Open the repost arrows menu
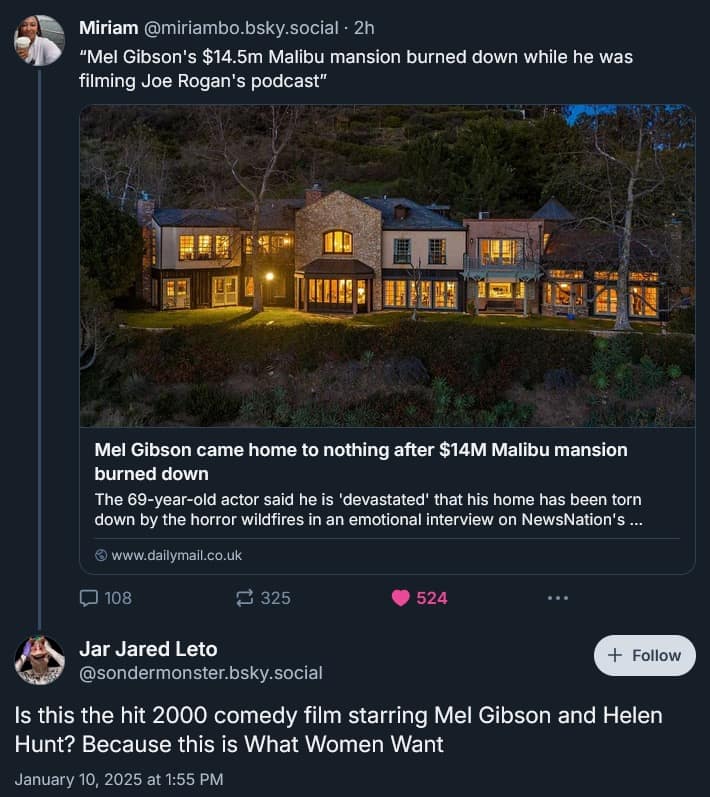710x797 pixels. point(245,598)
